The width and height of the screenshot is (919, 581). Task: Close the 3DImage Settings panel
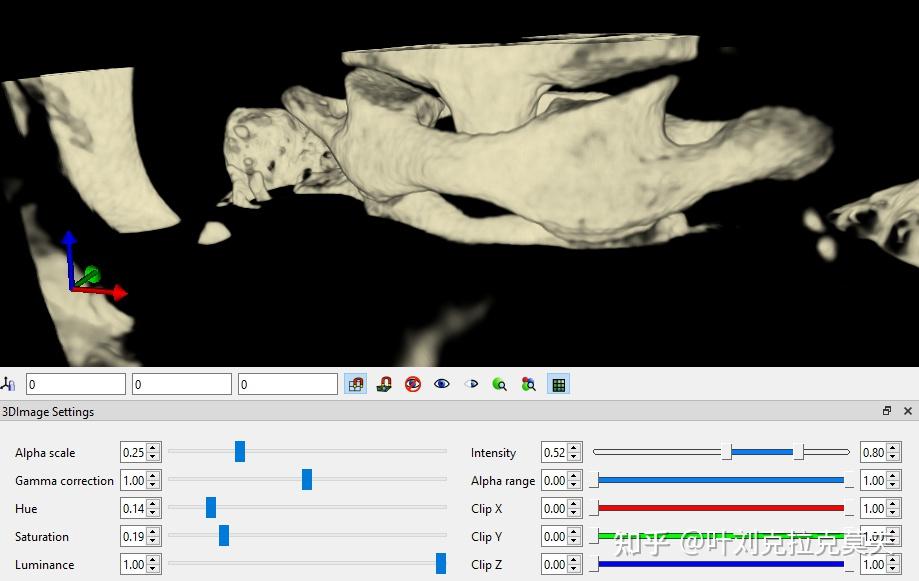[x=908, y=411]
